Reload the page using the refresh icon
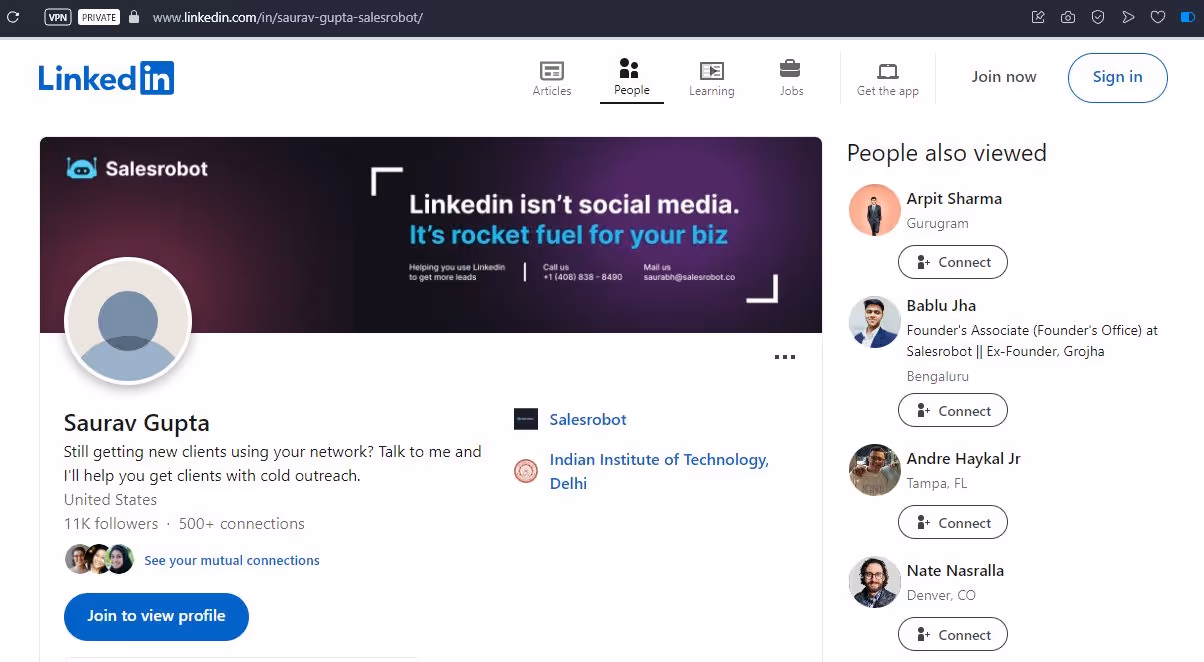 (14, 16)
